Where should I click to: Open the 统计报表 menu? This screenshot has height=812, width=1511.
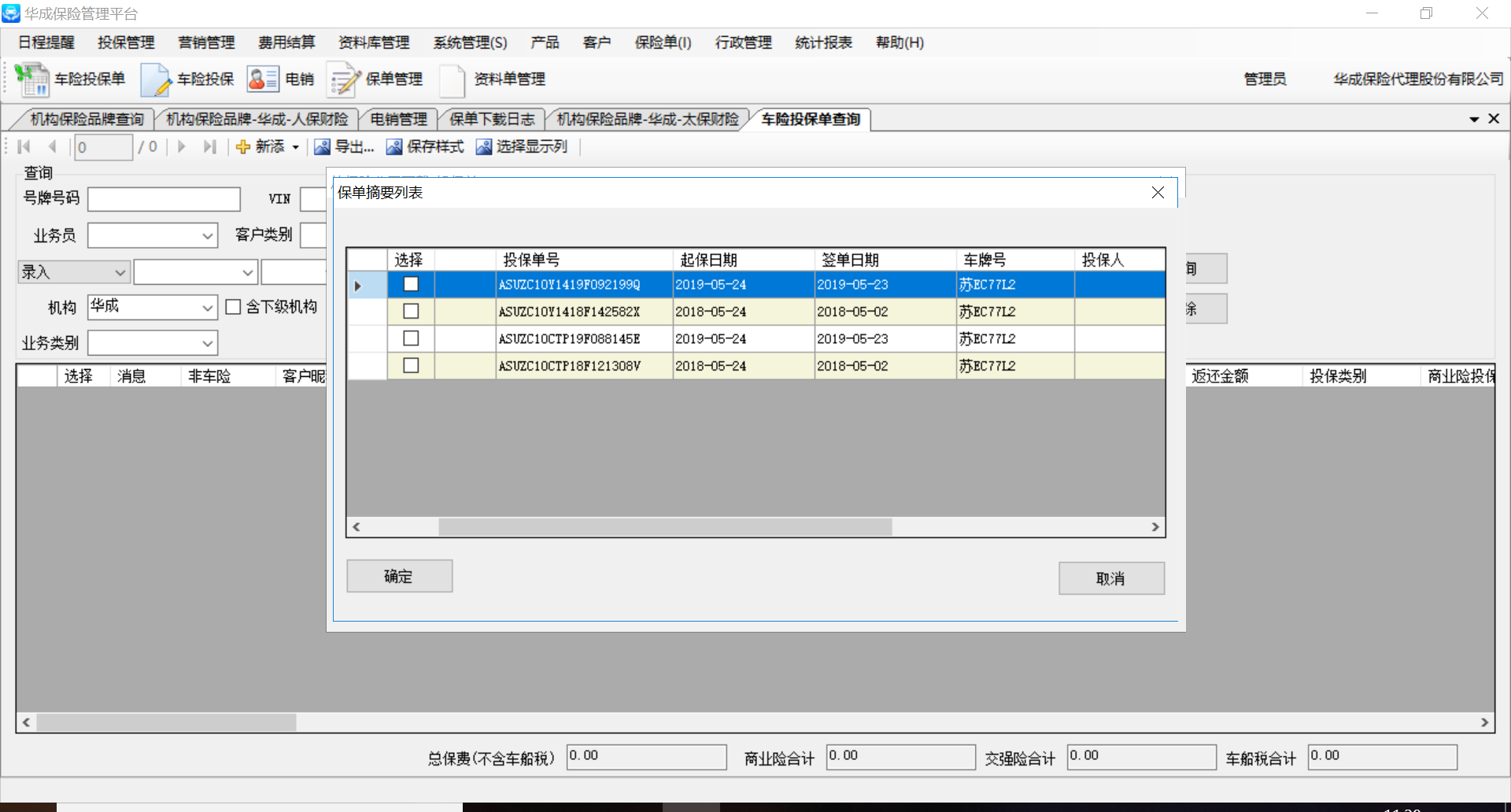tap(823, 42)
